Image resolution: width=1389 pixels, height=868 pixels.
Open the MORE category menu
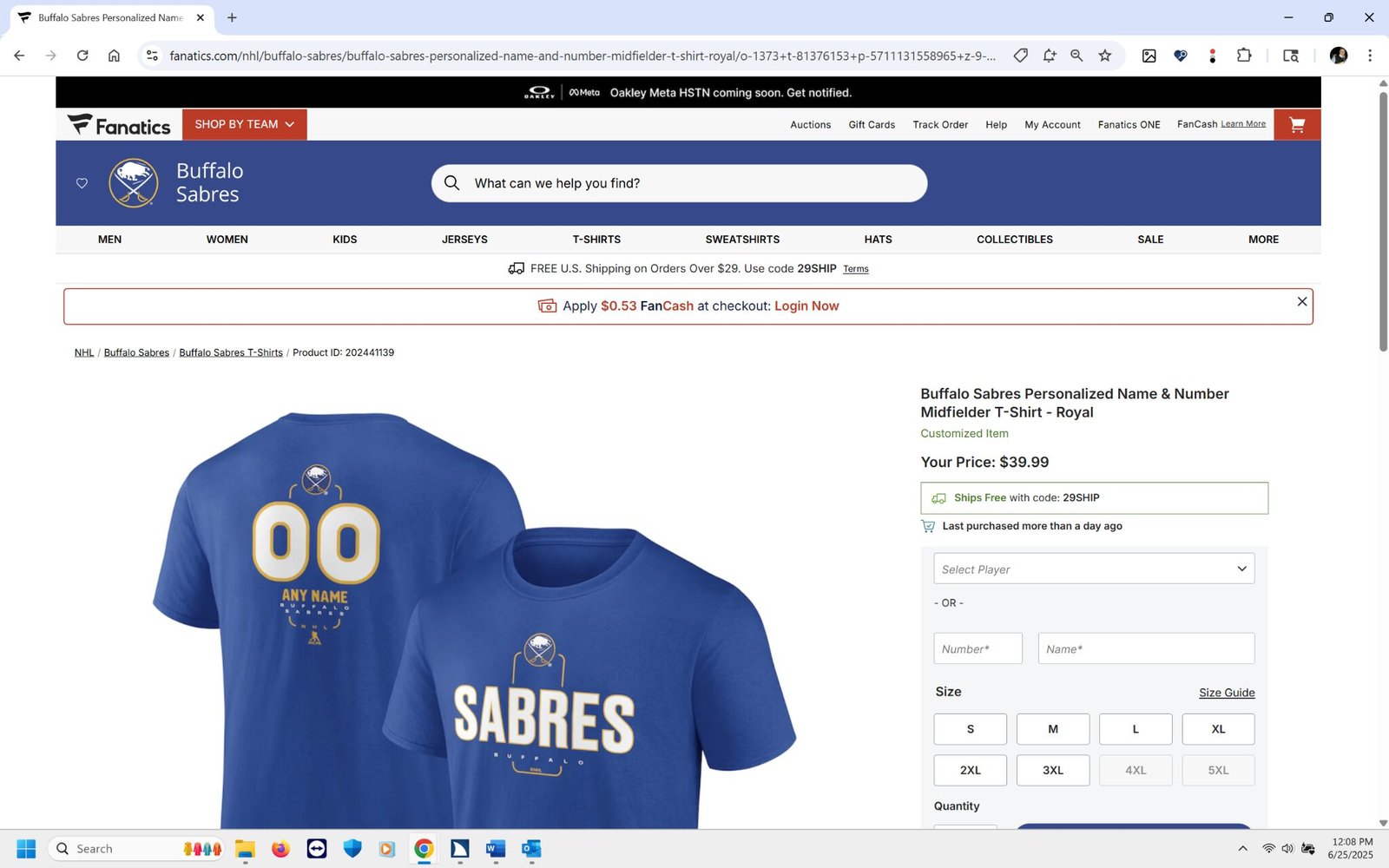click(1263, 240)
